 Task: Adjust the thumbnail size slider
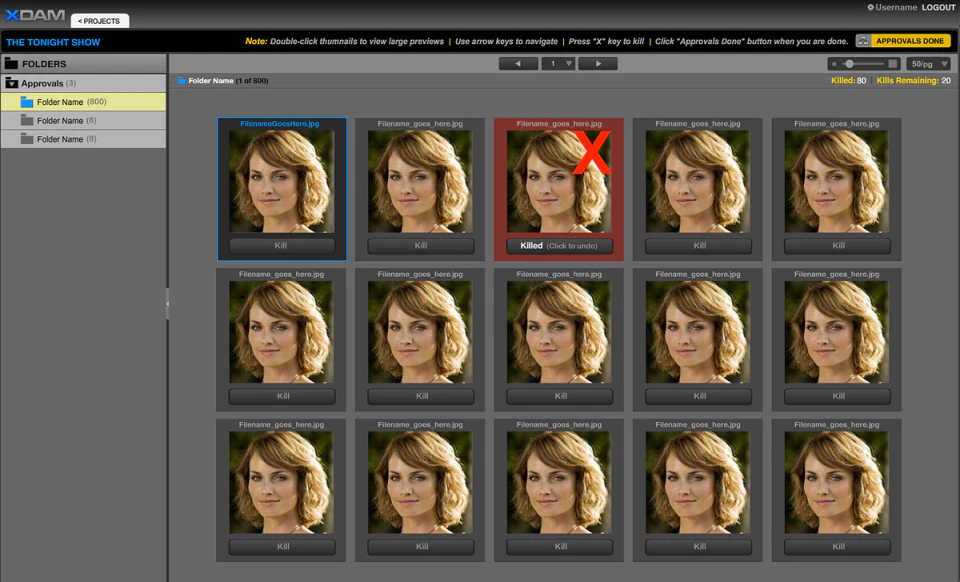point(849,64)
